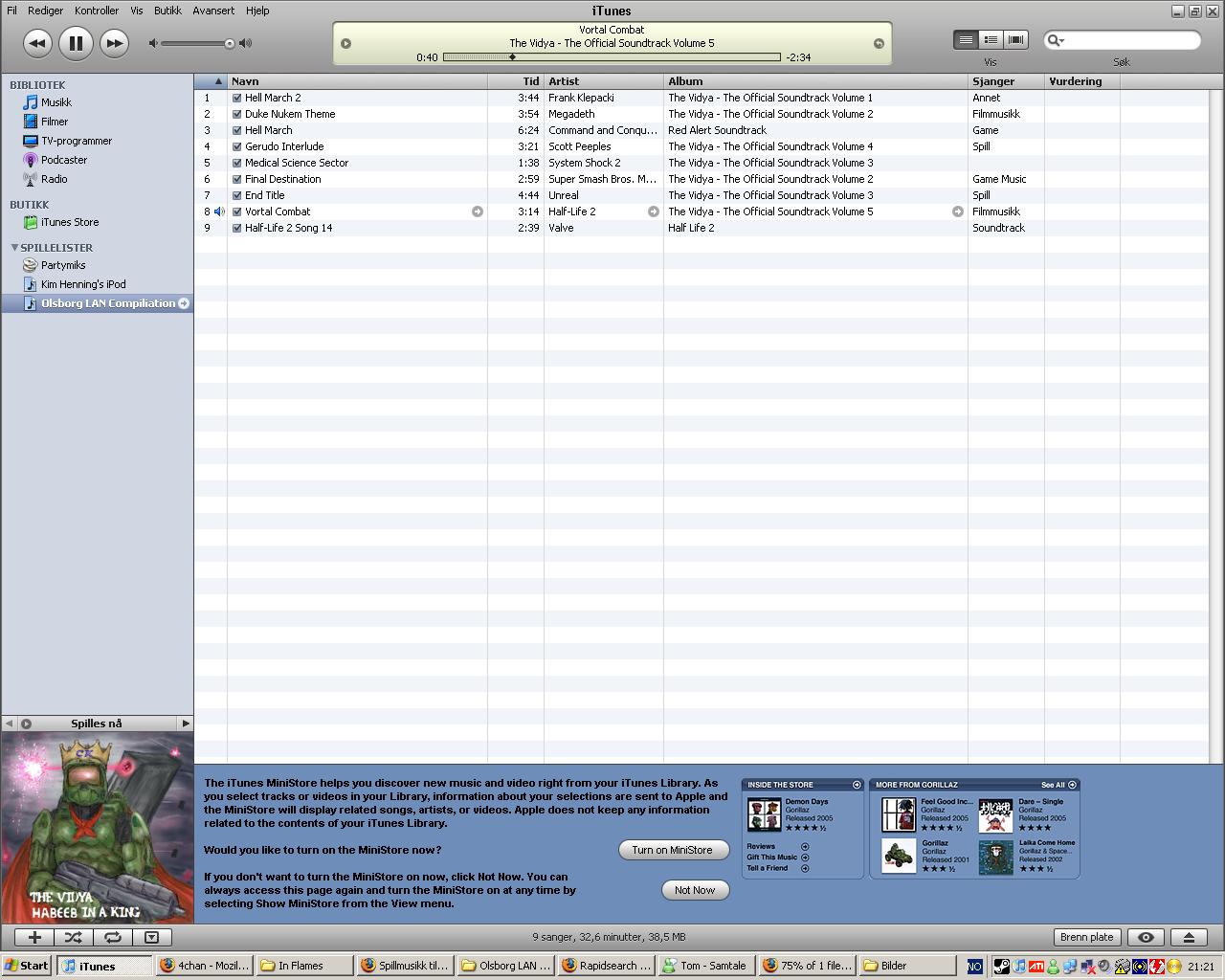Click left arrow icon in now-playing display
The width and height of the screenshot is (1225, 980).
[x=346, y=43]
